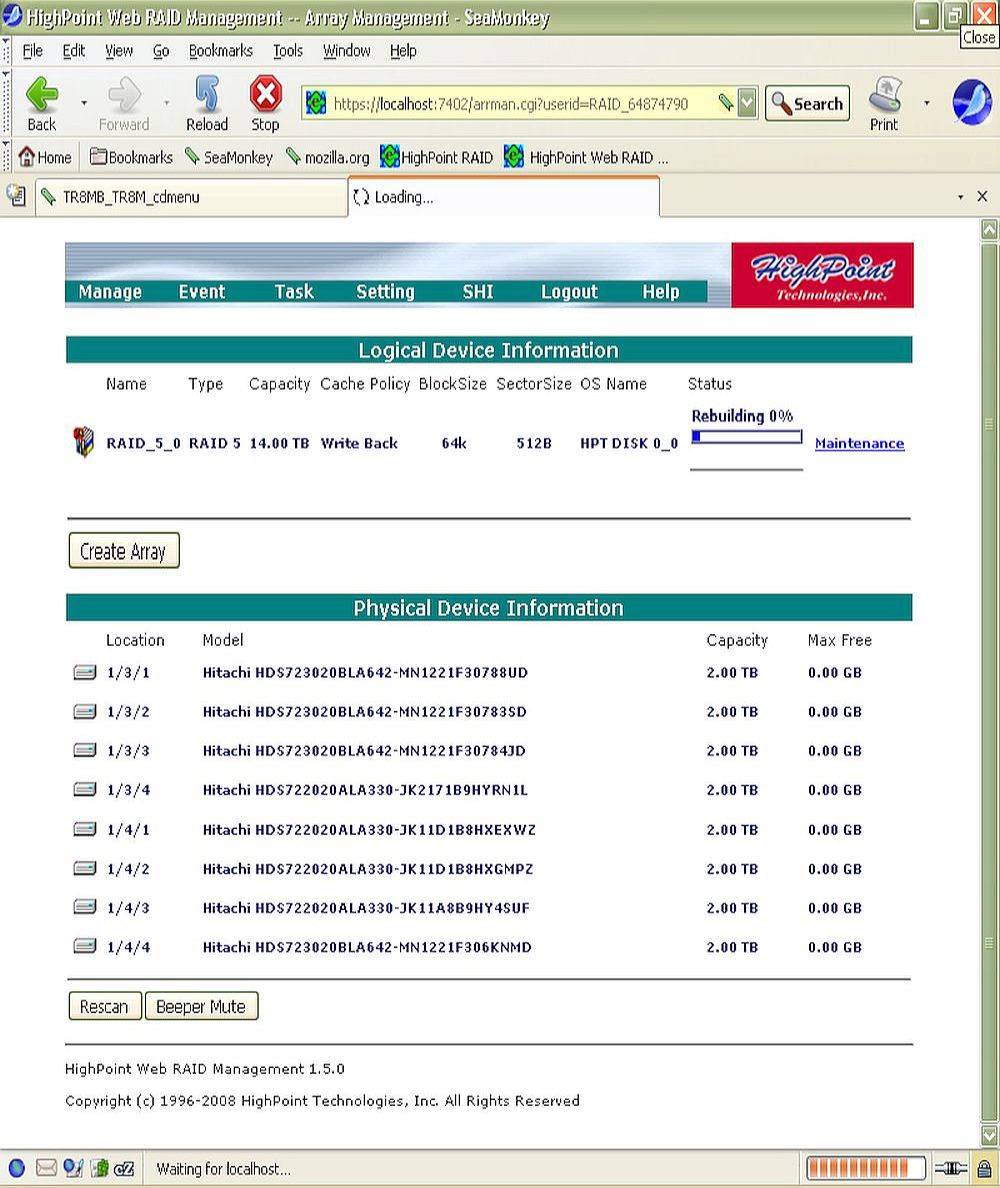Open the Go menu

(161, 51)
